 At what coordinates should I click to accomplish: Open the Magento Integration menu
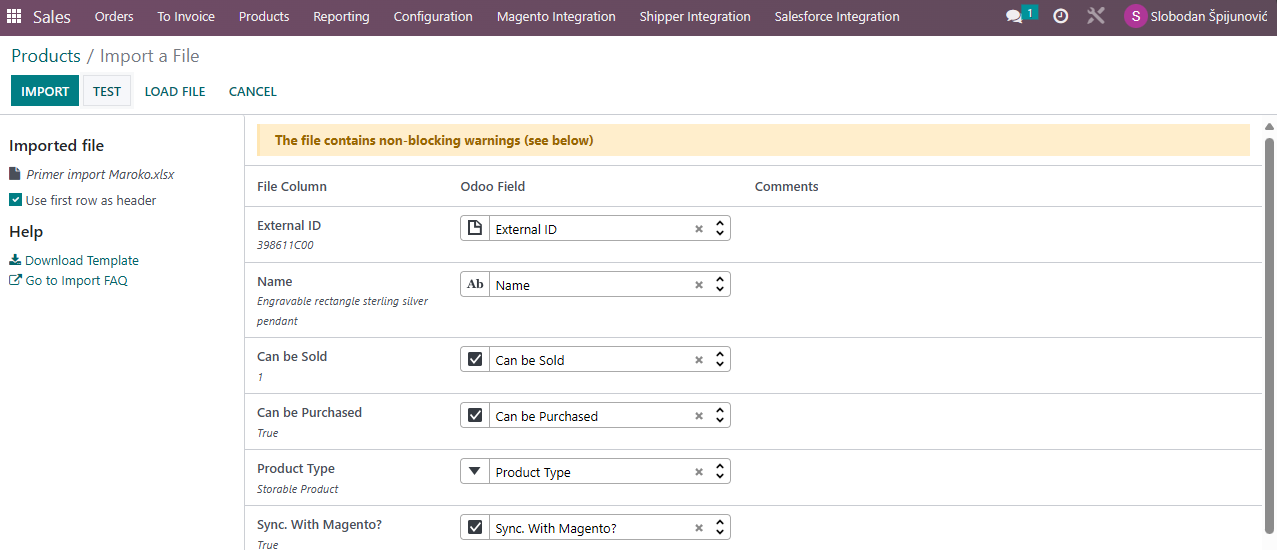[556, 17]
